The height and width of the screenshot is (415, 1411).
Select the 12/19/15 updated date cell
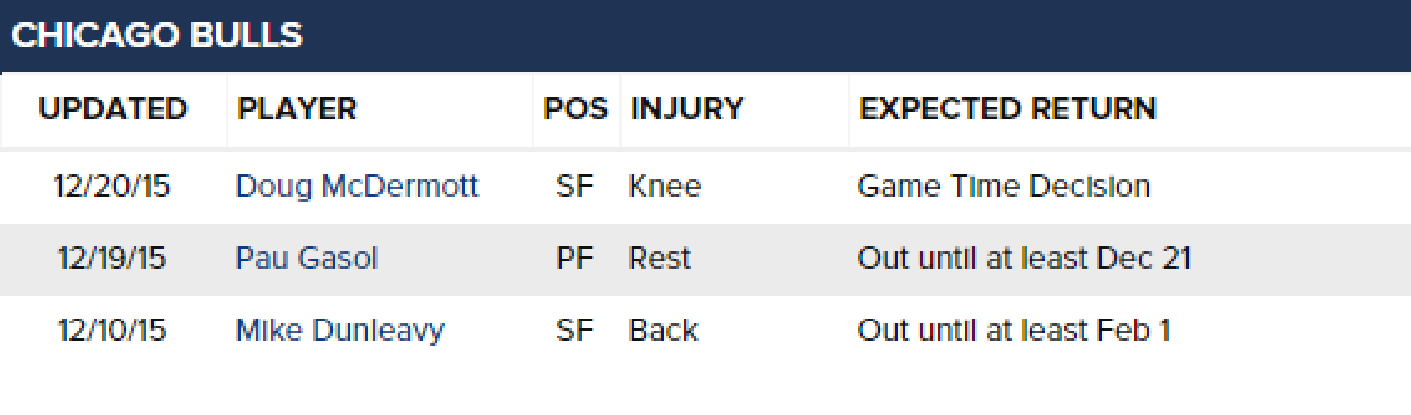click(112, 259)
